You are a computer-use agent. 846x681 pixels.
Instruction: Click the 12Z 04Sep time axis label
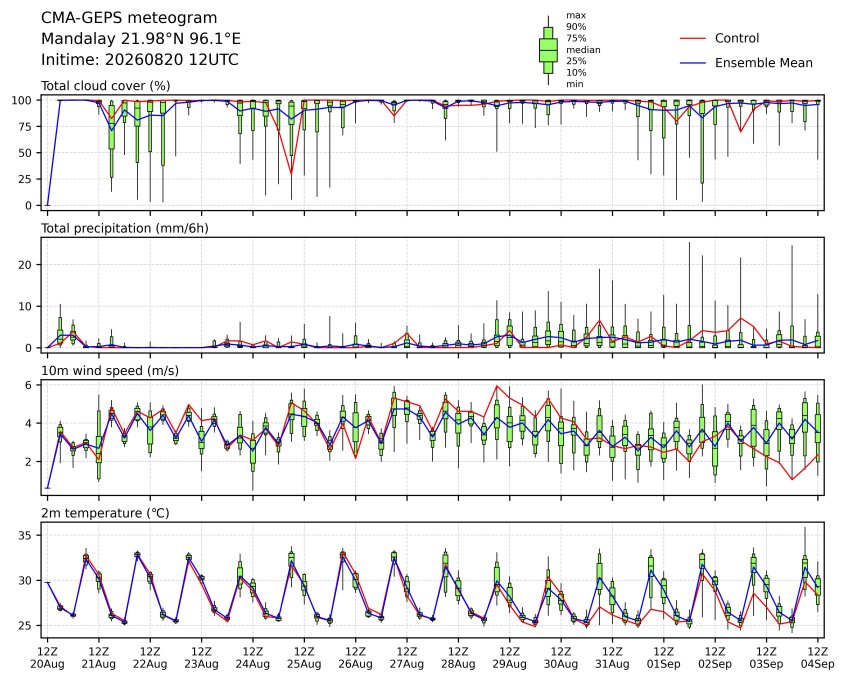[818, 658]
